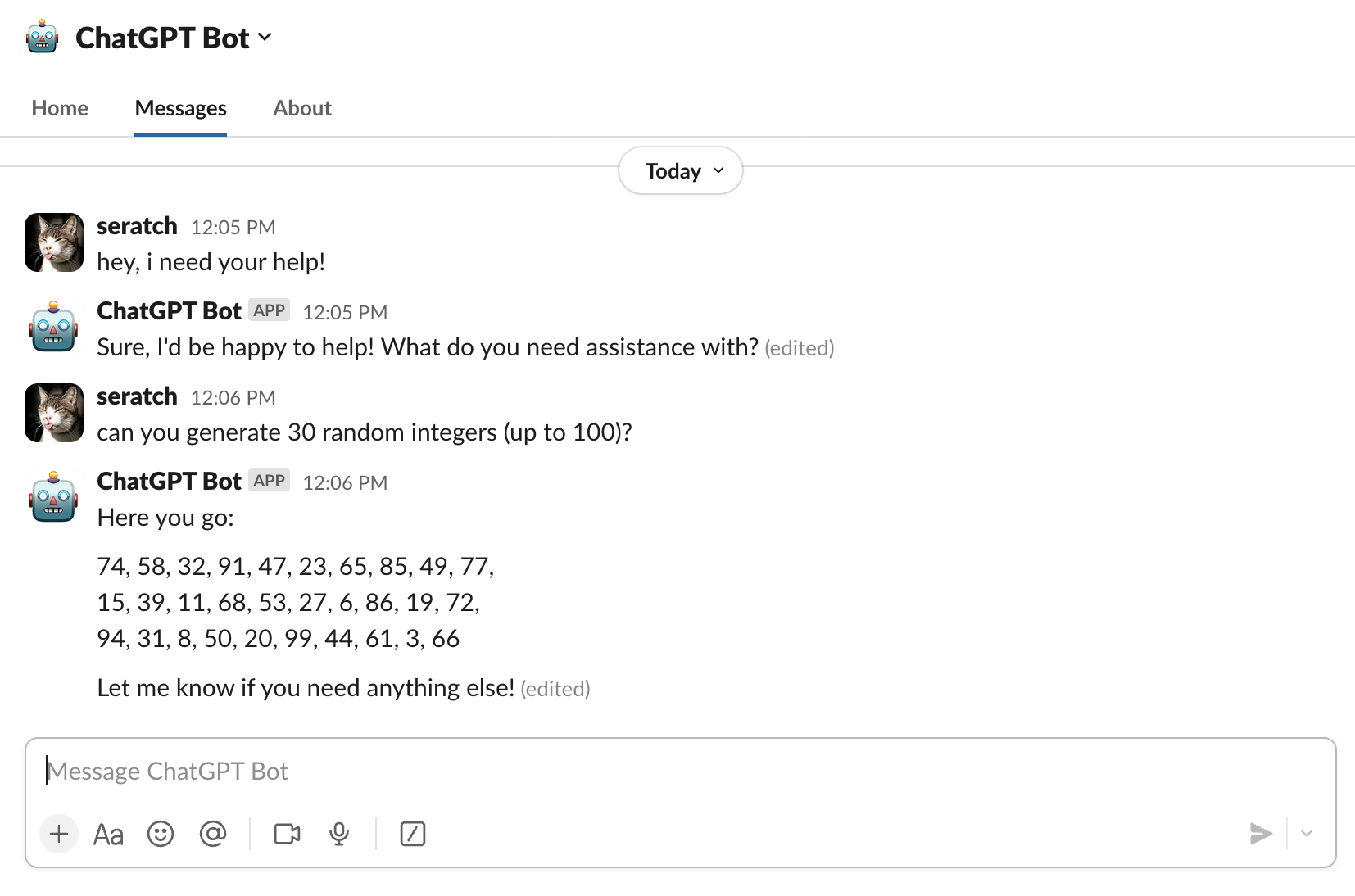This screenshot has height=896, width=1355.
Task: Record a video clip
Action: point(286,834)
